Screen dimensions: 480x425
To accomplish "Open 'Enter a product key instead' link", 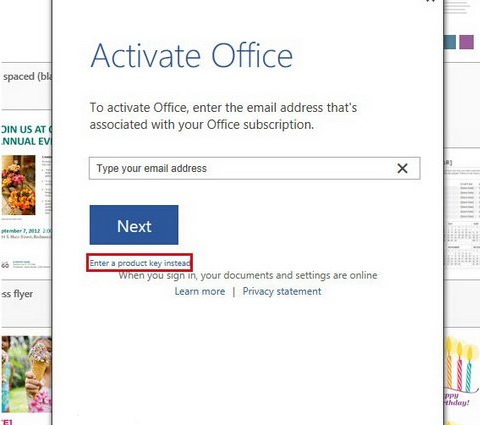I will click(x=140, y=263).
